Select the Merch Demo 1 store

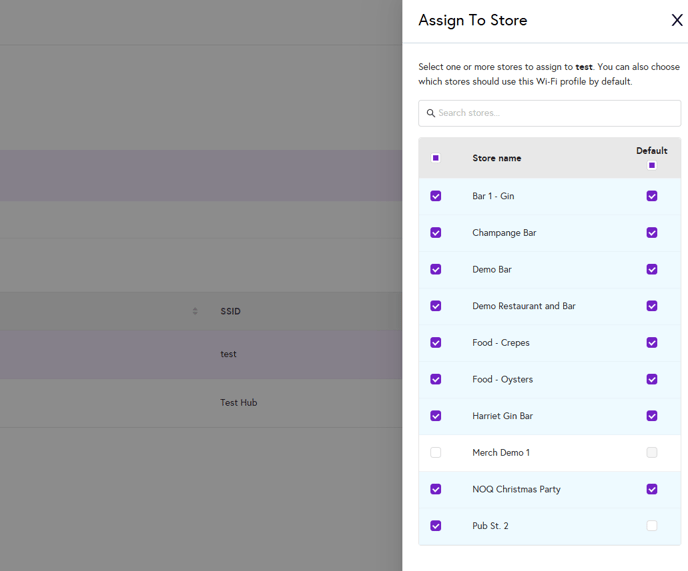[x=436, y=453]
